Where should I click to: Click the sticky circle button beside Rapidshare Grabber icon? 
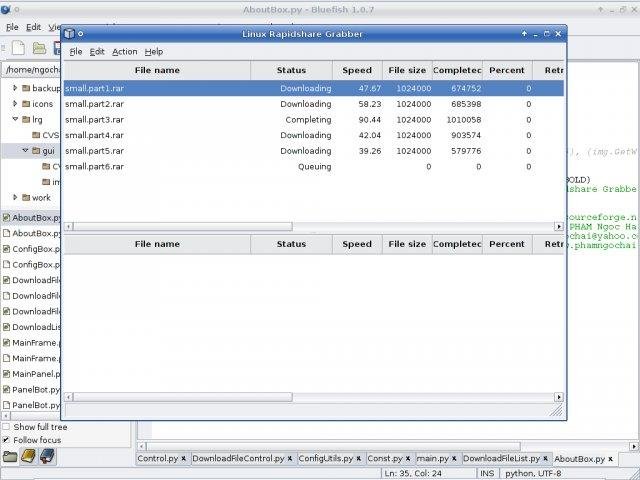[x=80, y=34]
